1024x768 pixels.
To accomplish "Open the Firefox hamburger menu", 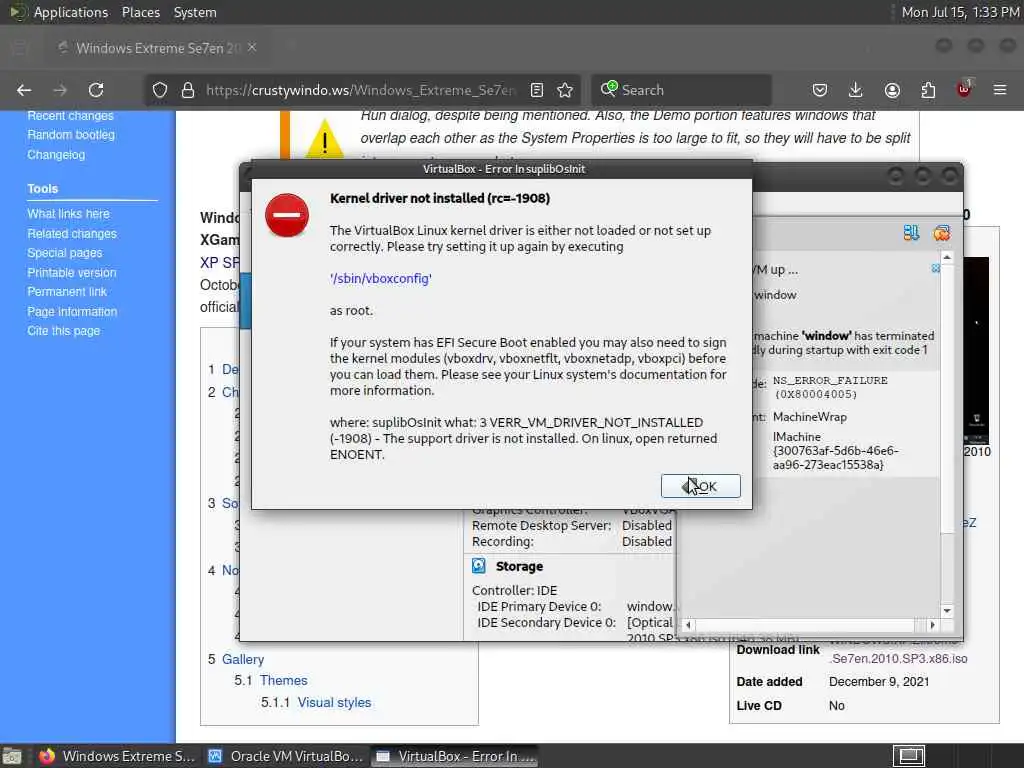I will (x=1000, y=90).
